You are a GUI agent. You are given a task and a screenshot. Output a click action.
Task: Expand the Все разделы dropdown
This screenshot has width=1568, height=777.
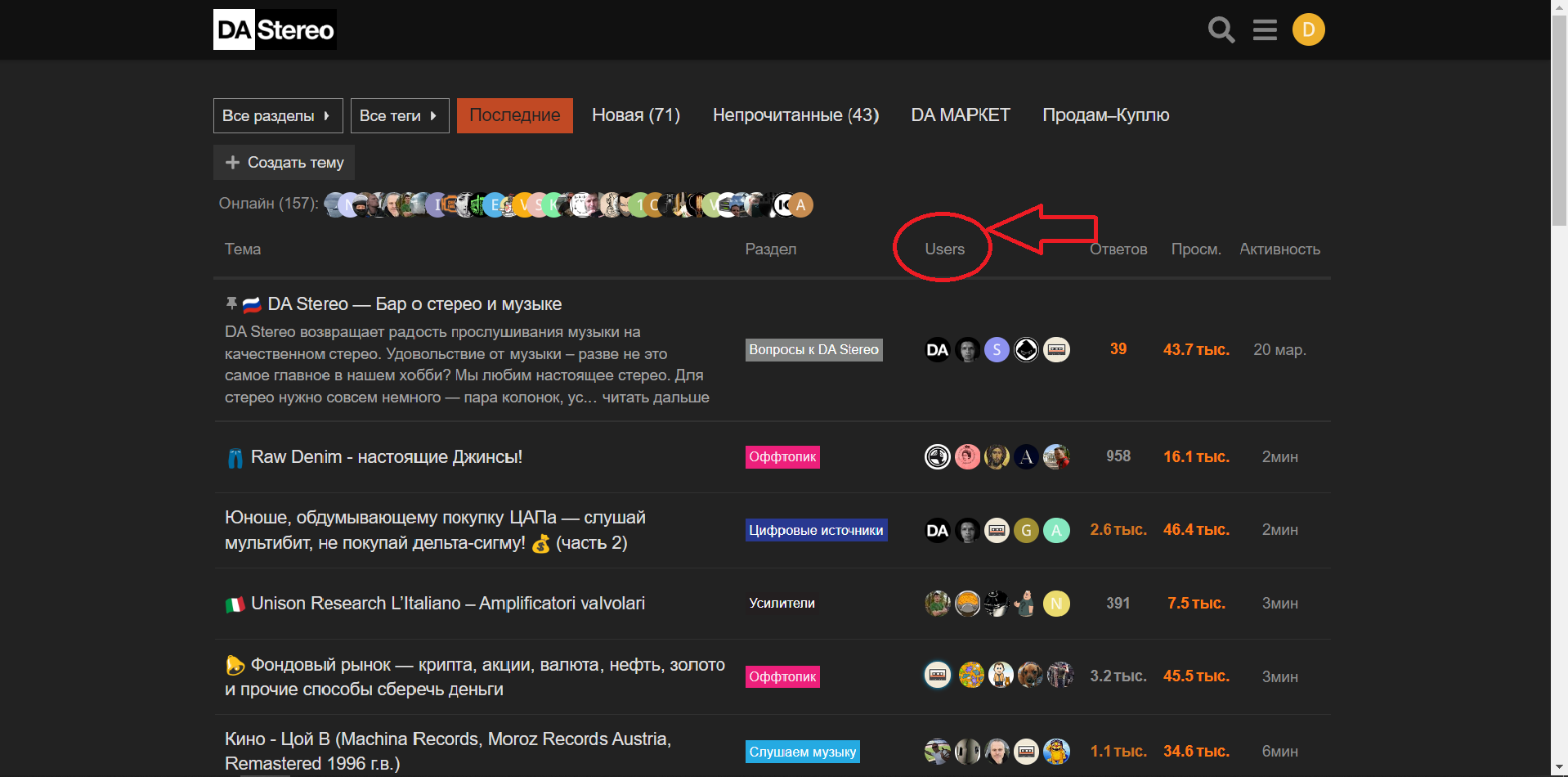coord(277,116)
